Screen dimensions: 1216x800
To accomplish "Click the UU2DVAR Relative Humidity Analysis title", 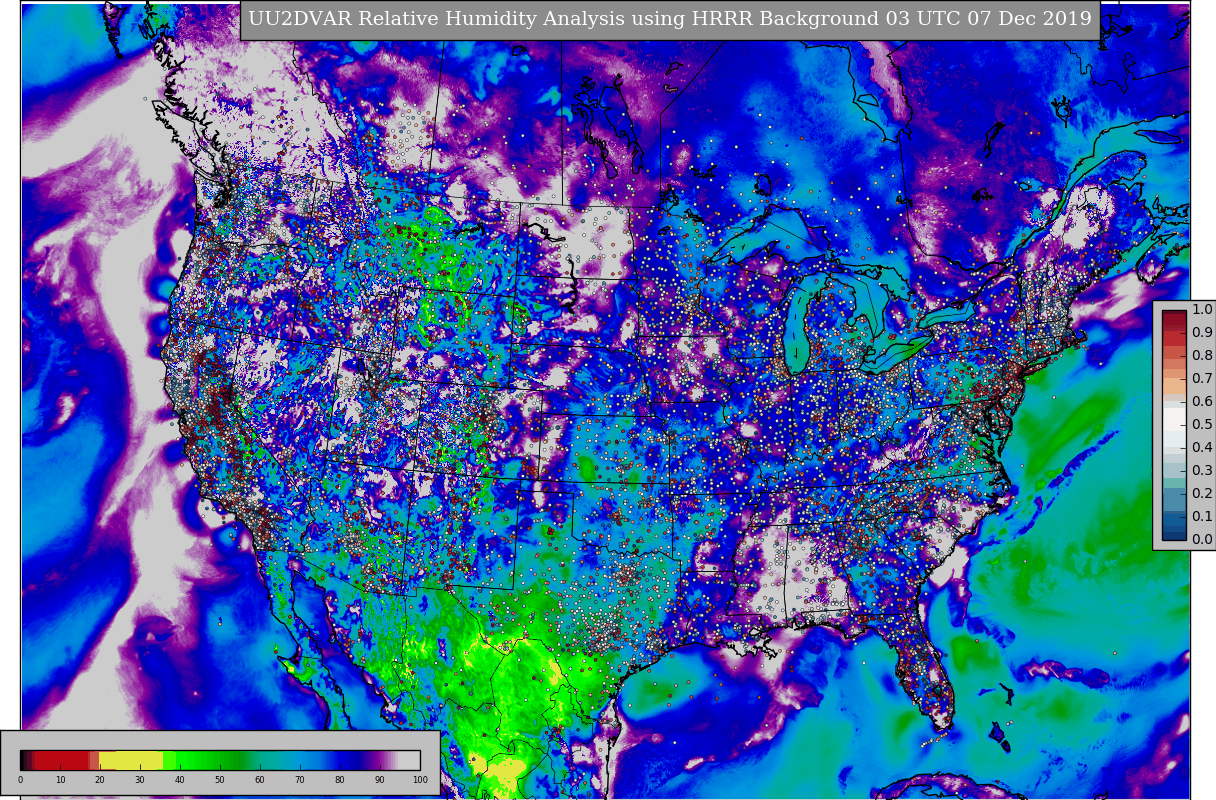I will point(670,19).
